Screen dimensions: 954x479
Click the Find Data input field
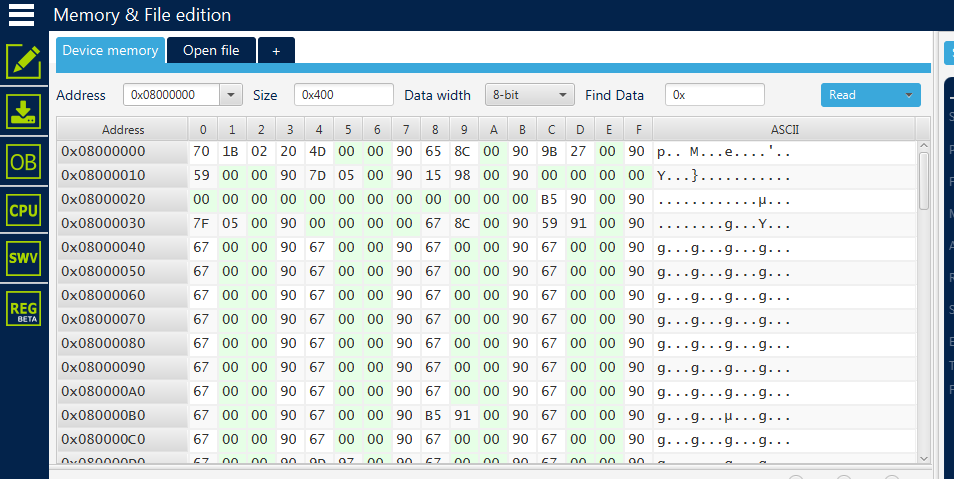tap(715, 95)
